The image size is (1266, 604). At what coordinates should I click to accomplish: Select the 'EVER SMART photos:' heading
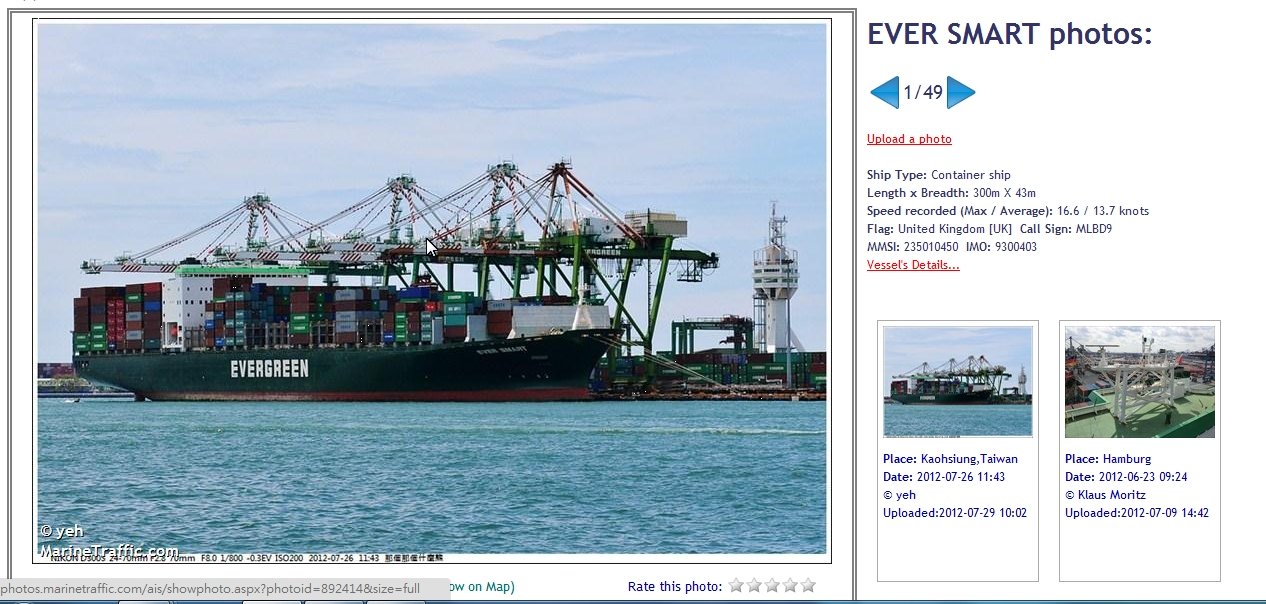coord(1010,34)
